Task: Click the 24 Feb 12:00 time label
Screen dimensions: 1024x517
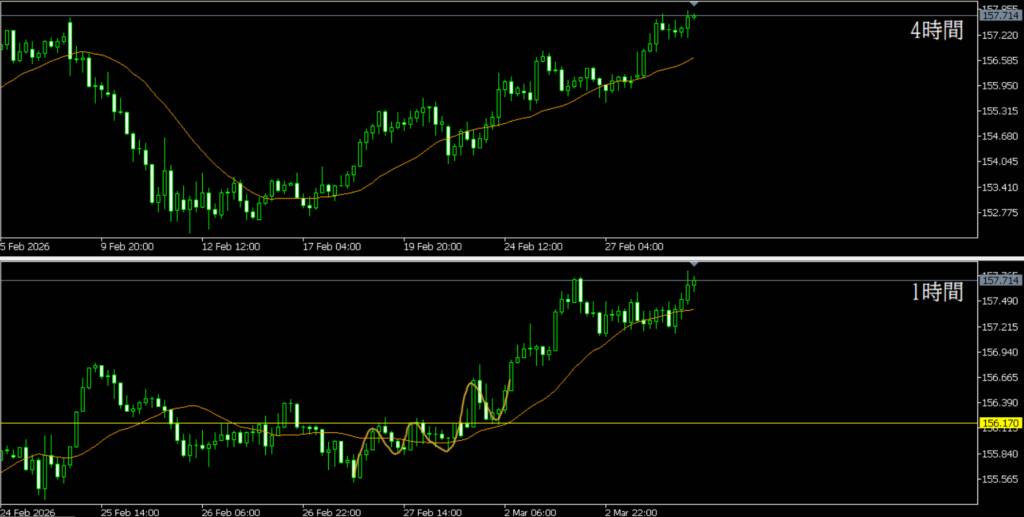Action: point(534,246)
